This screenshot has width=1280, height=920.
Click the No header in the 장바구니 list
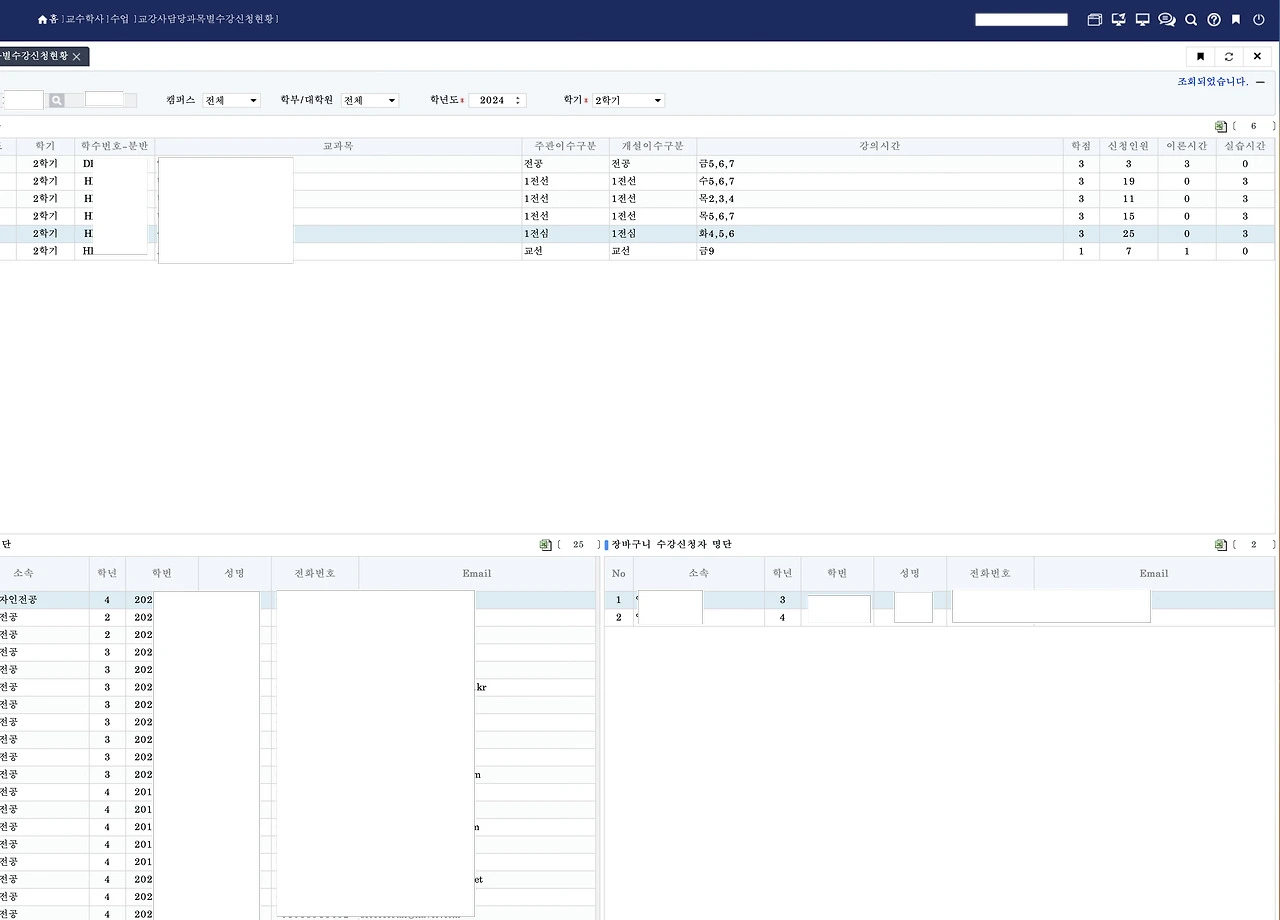click(619, 574)
